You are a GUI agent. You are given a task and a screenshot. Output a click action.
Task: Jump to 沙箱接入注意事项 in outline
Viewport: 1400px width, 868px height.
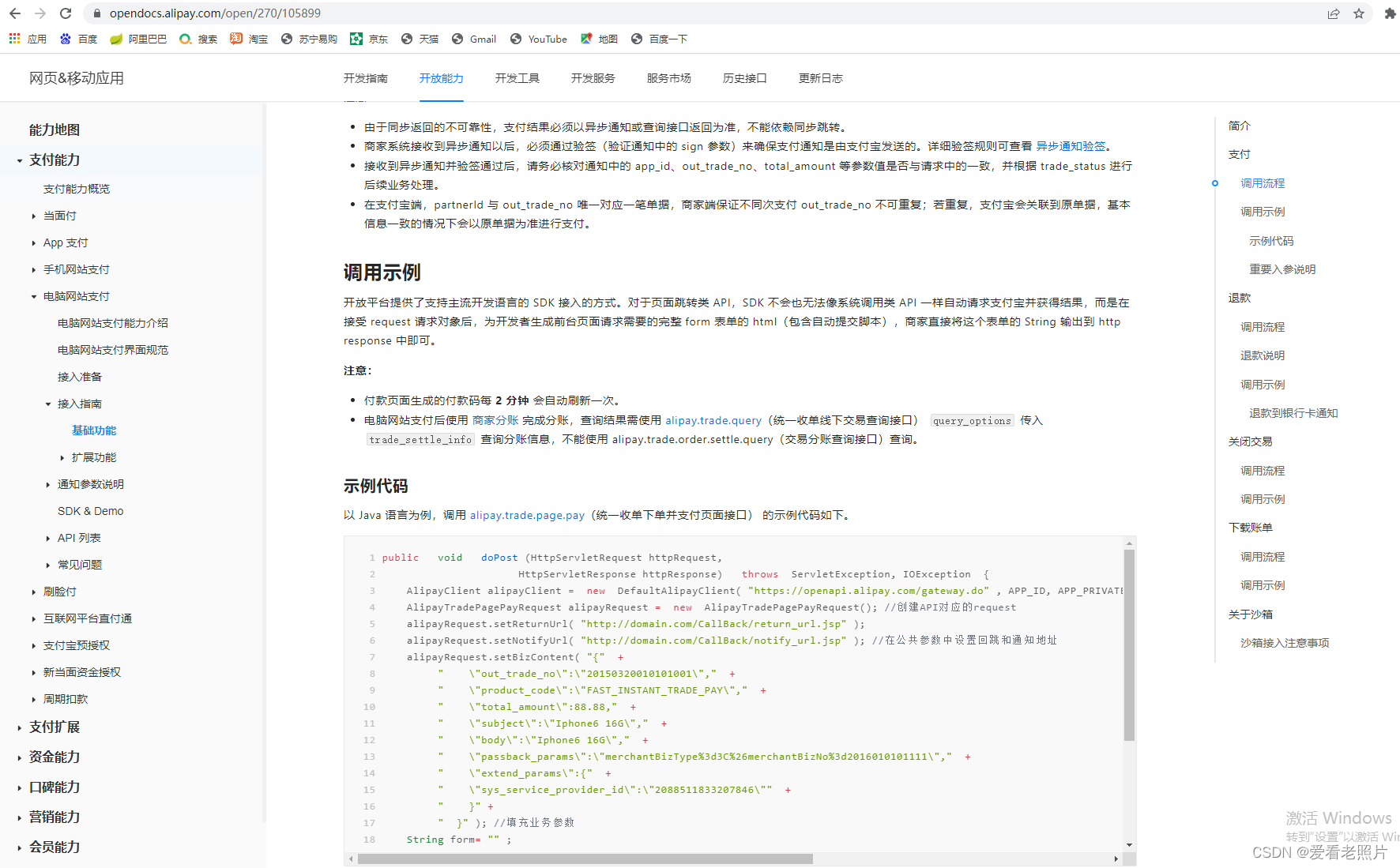pyautogui.click(x=1285, y=643)
